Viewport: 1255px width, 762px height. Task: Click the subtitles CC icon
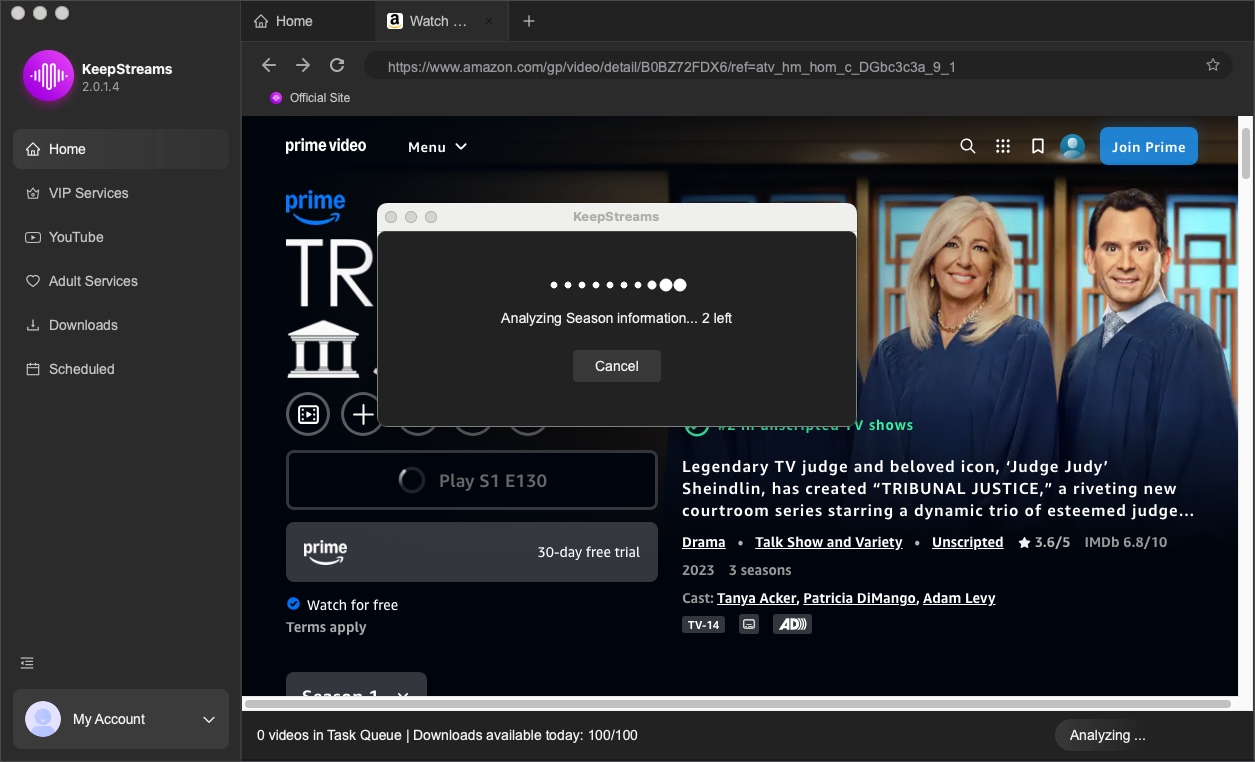click(x=749, y=625)
